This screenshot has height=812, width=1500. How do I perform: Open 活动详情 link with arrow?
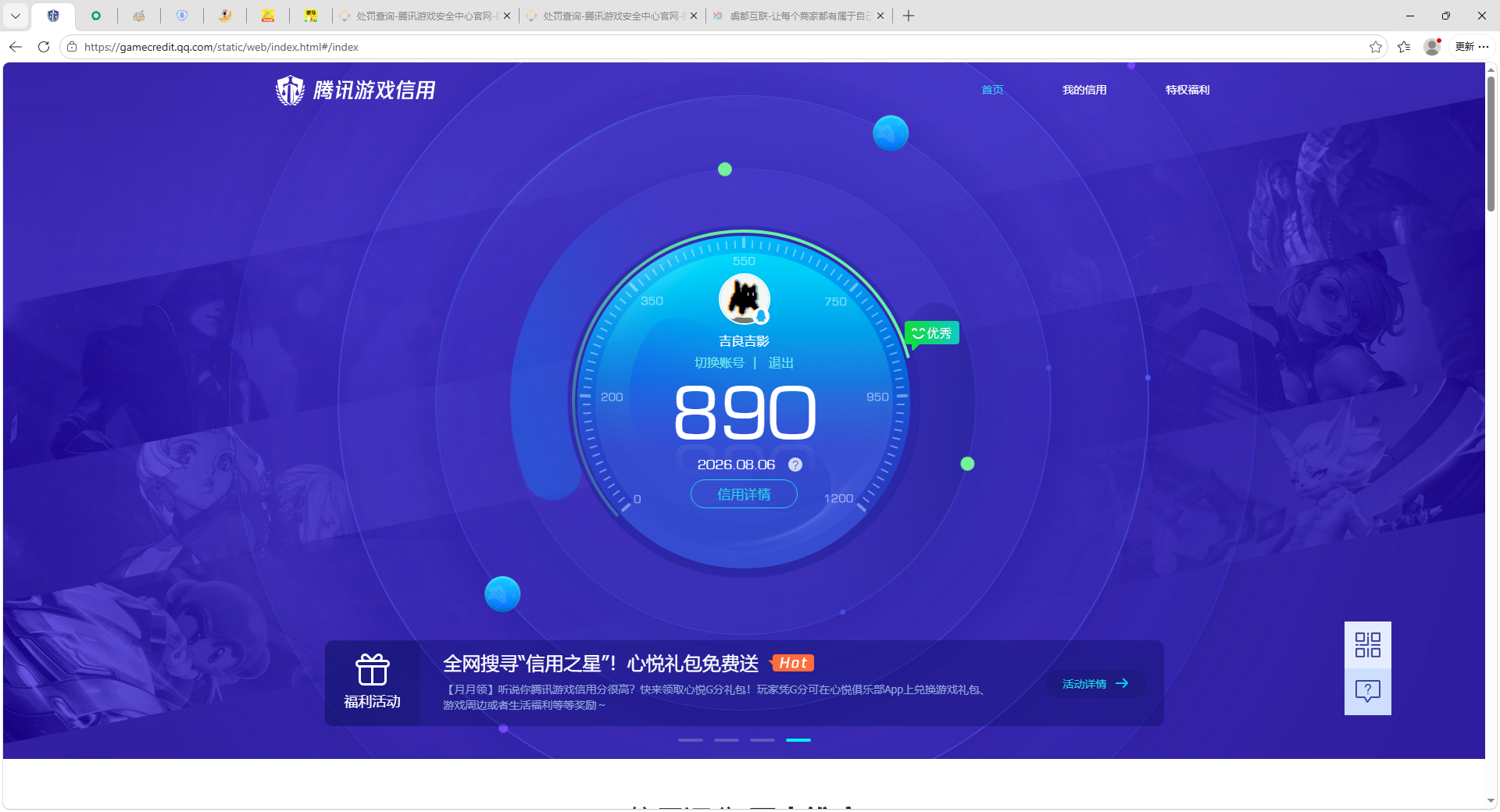tap(1095, 684)
